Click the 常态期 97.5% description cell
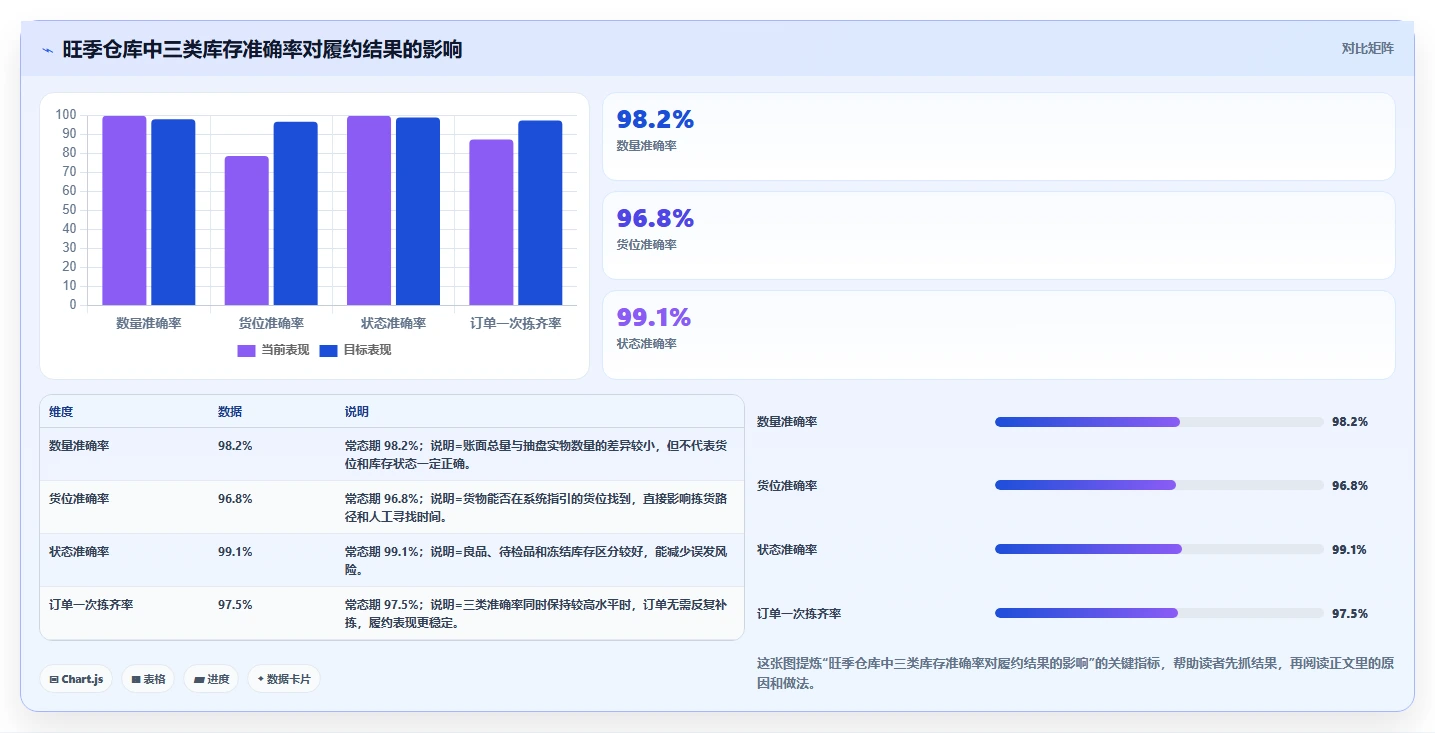1435x733 pixels. point(539,613)
